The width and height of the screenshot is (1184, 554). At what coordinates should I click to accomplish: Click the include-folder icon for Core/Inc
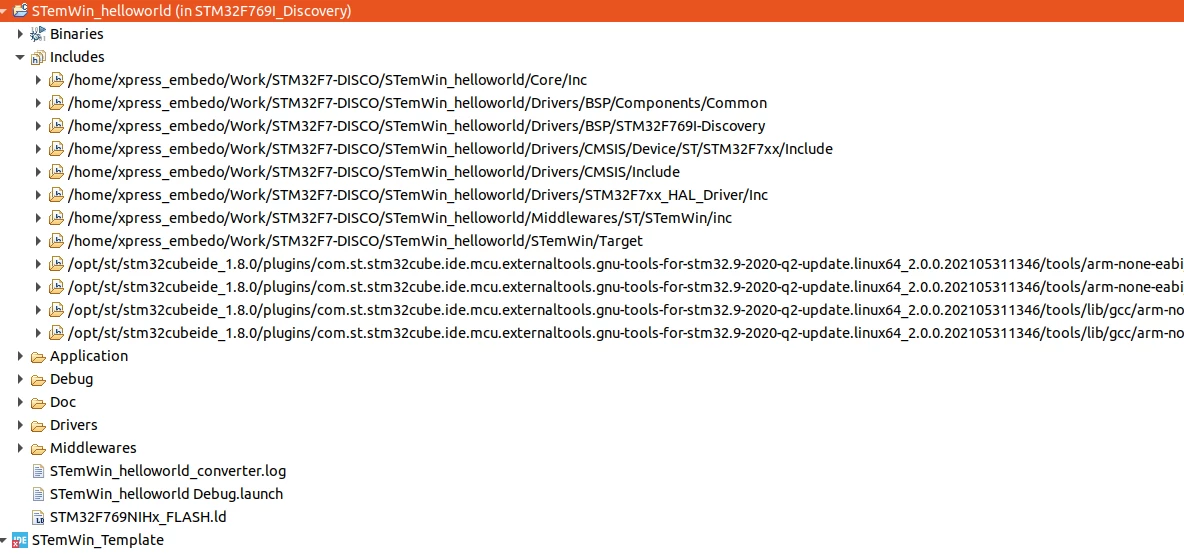click(x=56, y=80)
